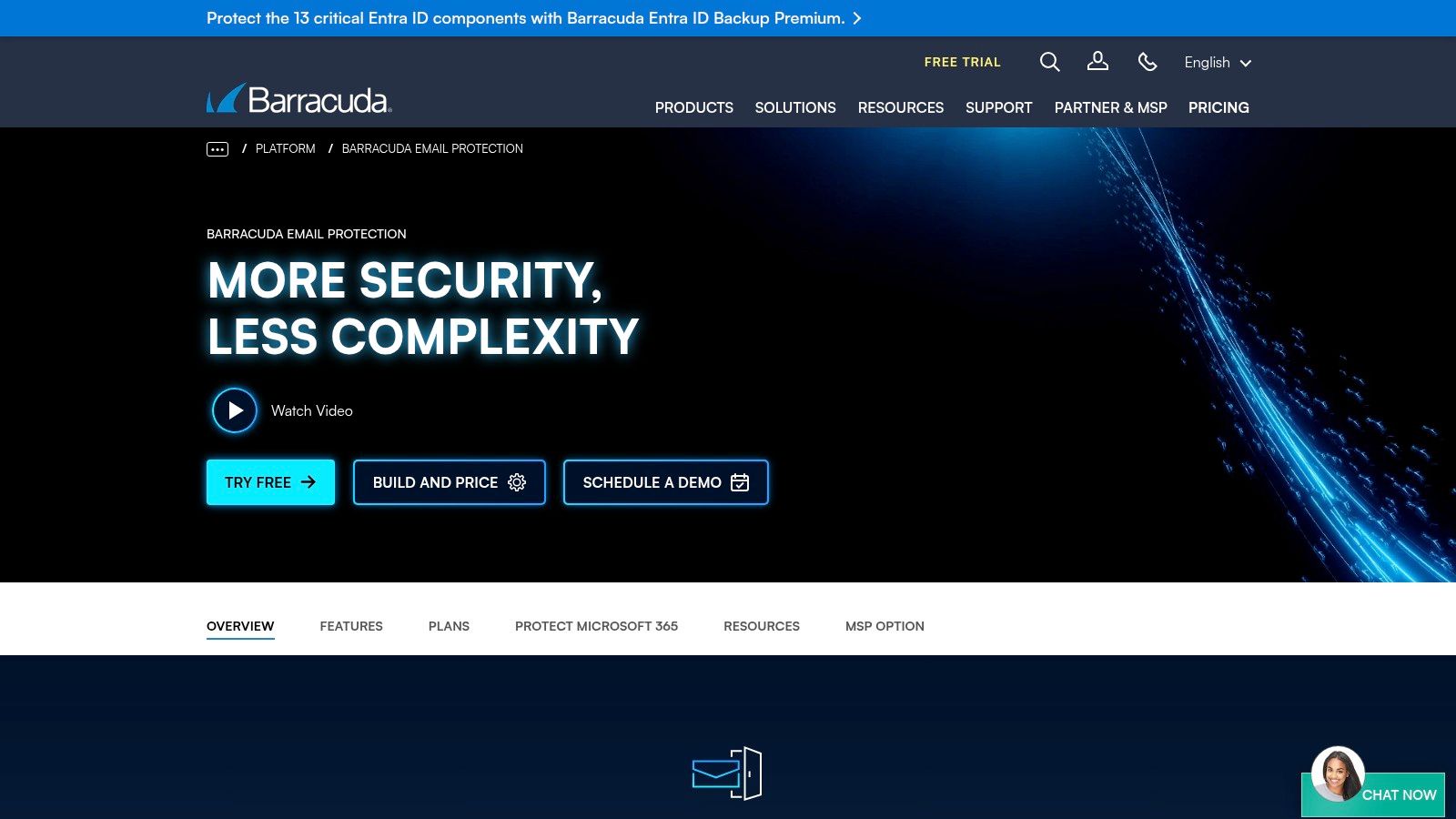
Task: Expand the English language dropdown
Action: [x=1217, y=63]
